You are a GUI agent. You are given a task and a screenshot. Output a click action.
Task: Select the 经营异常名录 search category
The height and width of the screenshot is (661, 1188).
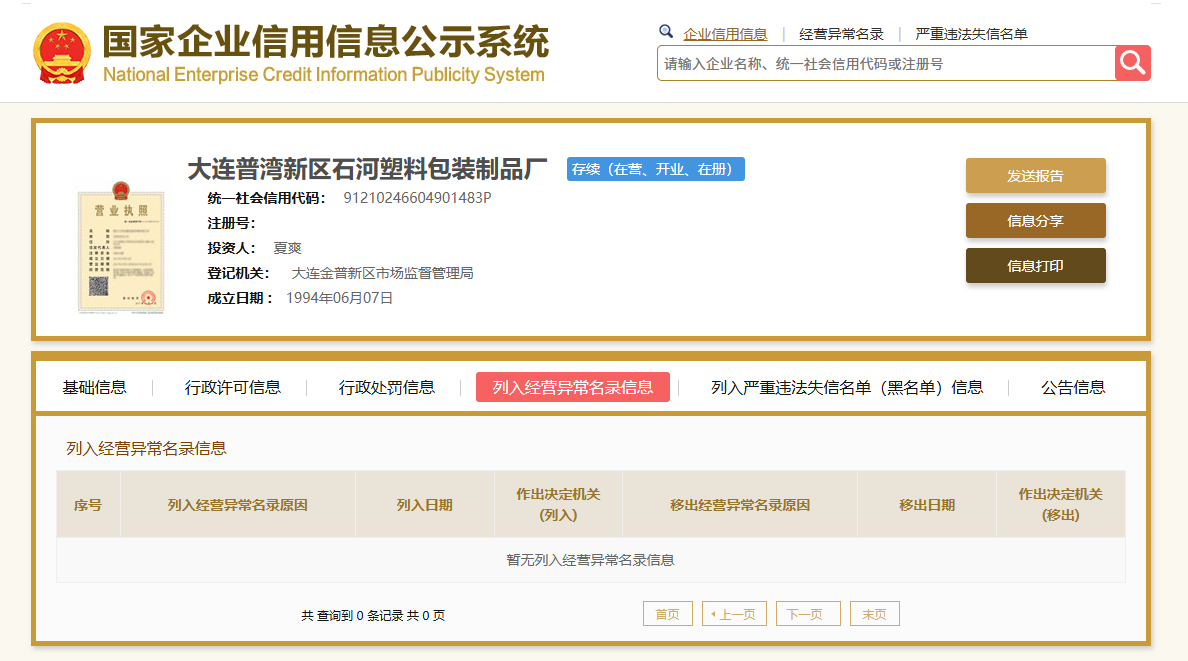coord(841,34)
